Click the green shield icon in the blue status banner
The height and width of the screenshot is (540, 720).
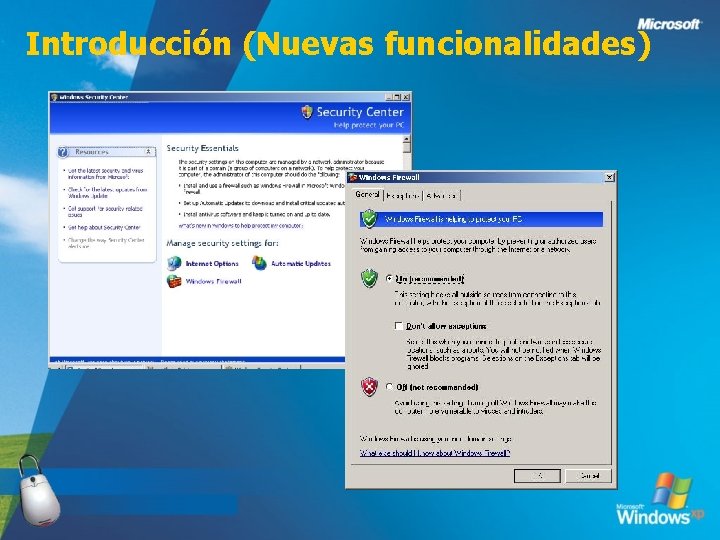coord(369,219)
